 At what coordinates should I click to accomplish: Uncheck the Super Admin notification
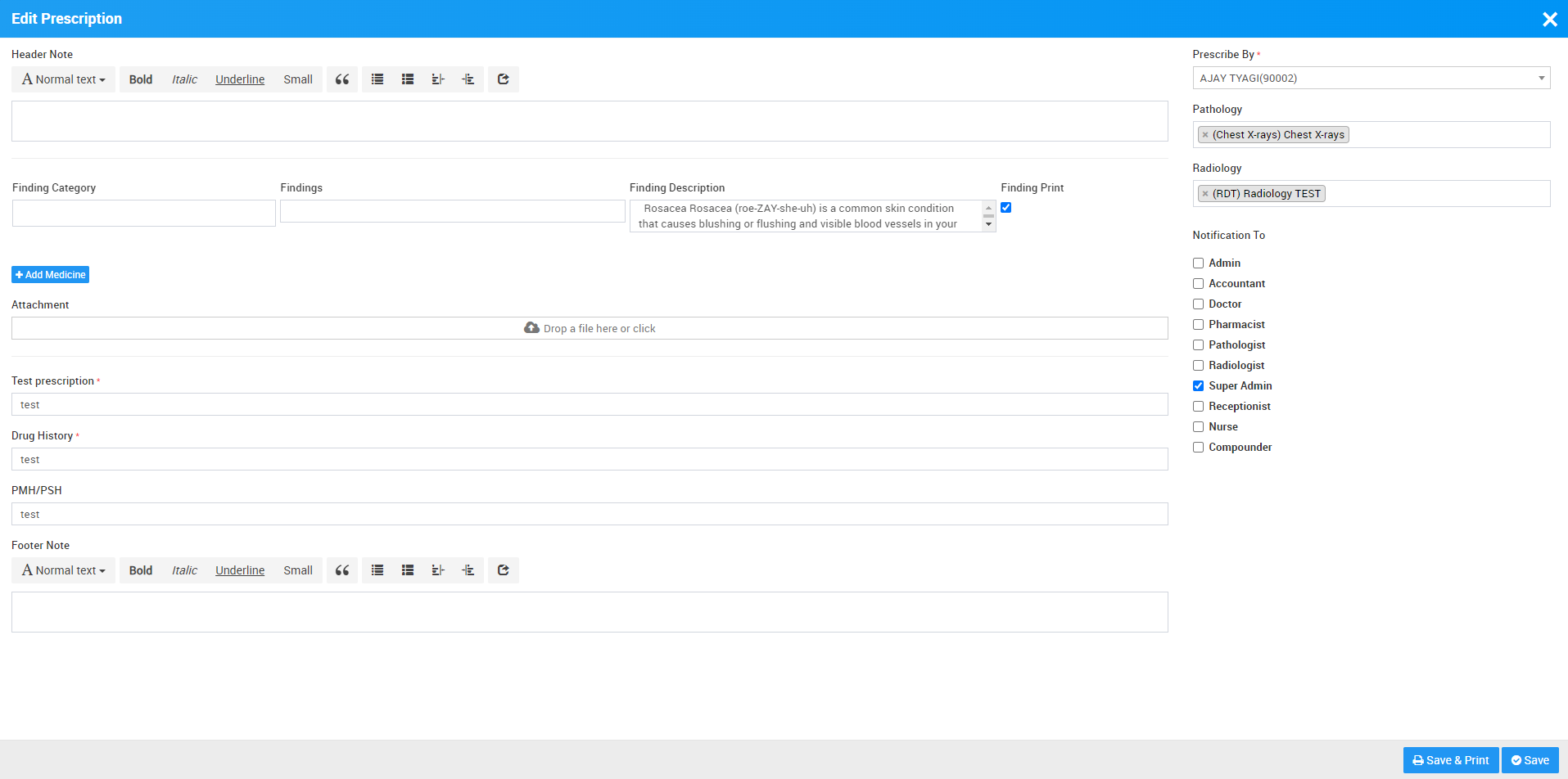pyautogui.click(x=1198, y=385)
